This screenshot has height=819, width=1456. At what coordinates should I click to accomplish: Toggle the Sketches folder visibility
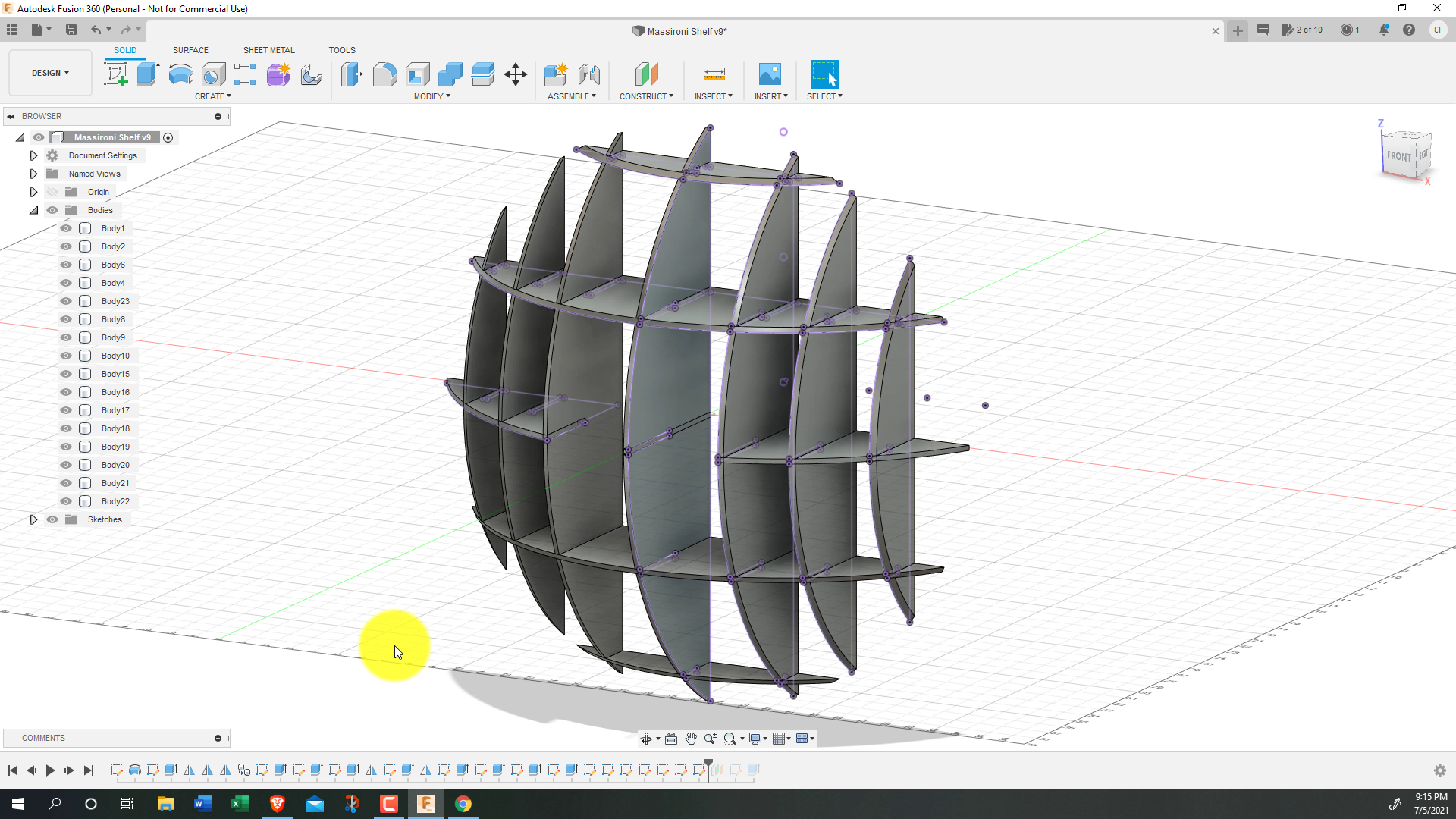click(x=52, y=519)
